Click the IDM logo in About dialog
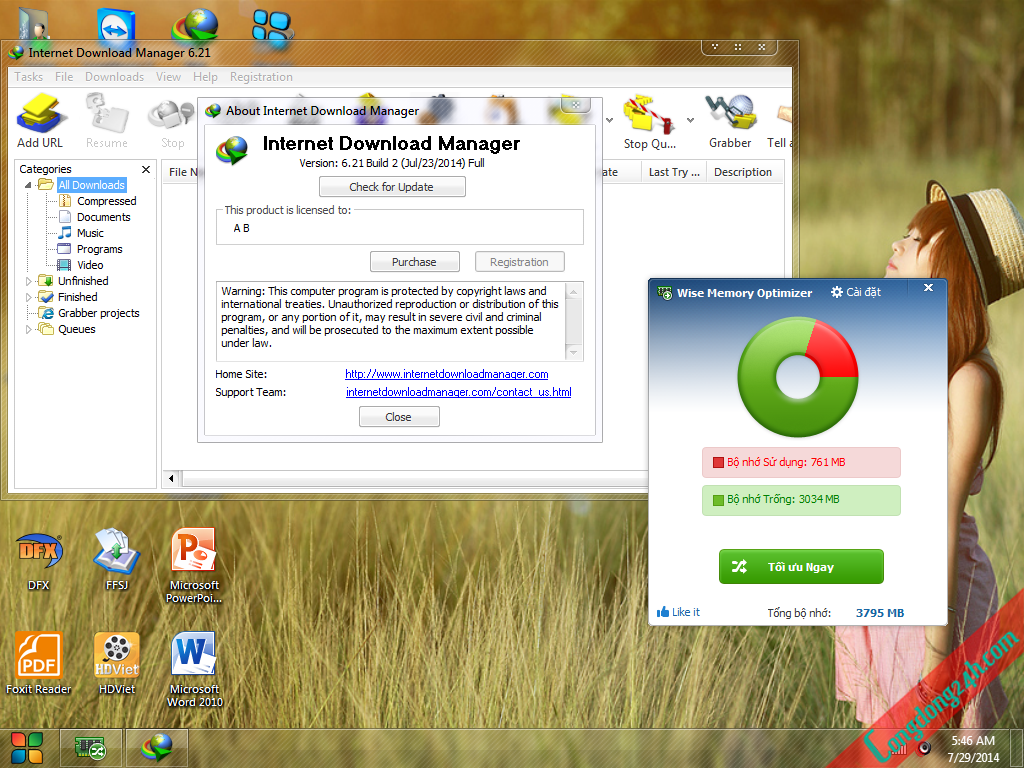 click(232, 151)
